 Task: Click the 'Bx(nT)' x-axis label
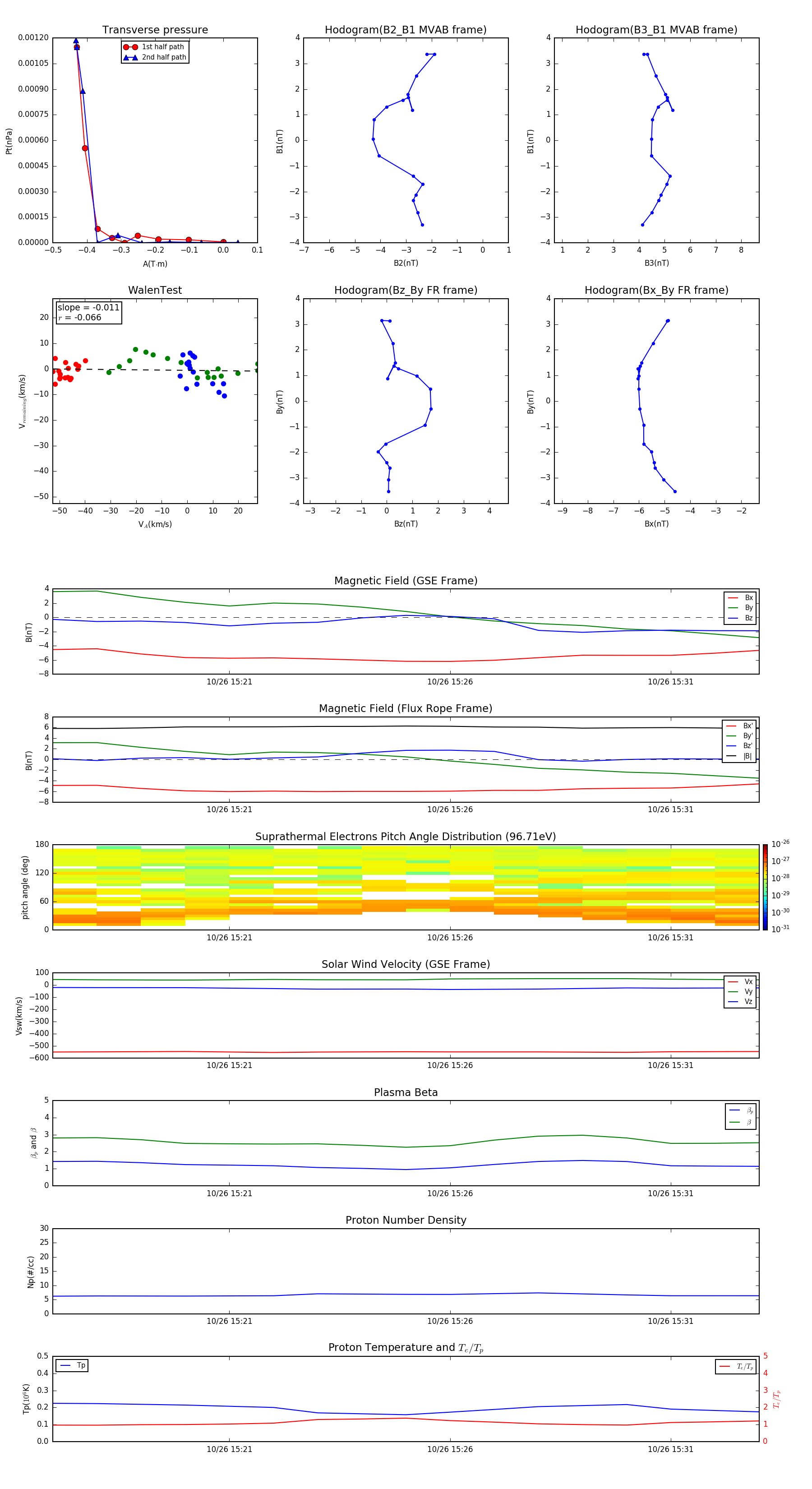(656, 524)
